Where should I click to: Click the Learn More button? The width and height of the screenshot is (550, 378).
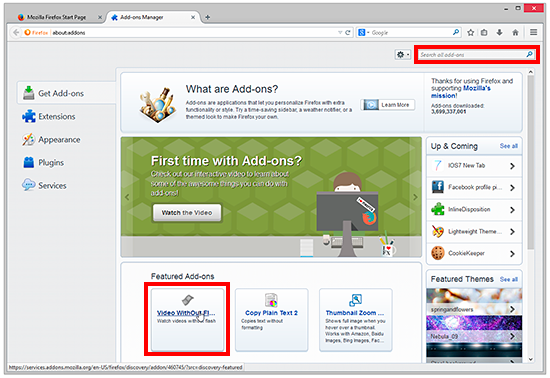tap(388, 105)
